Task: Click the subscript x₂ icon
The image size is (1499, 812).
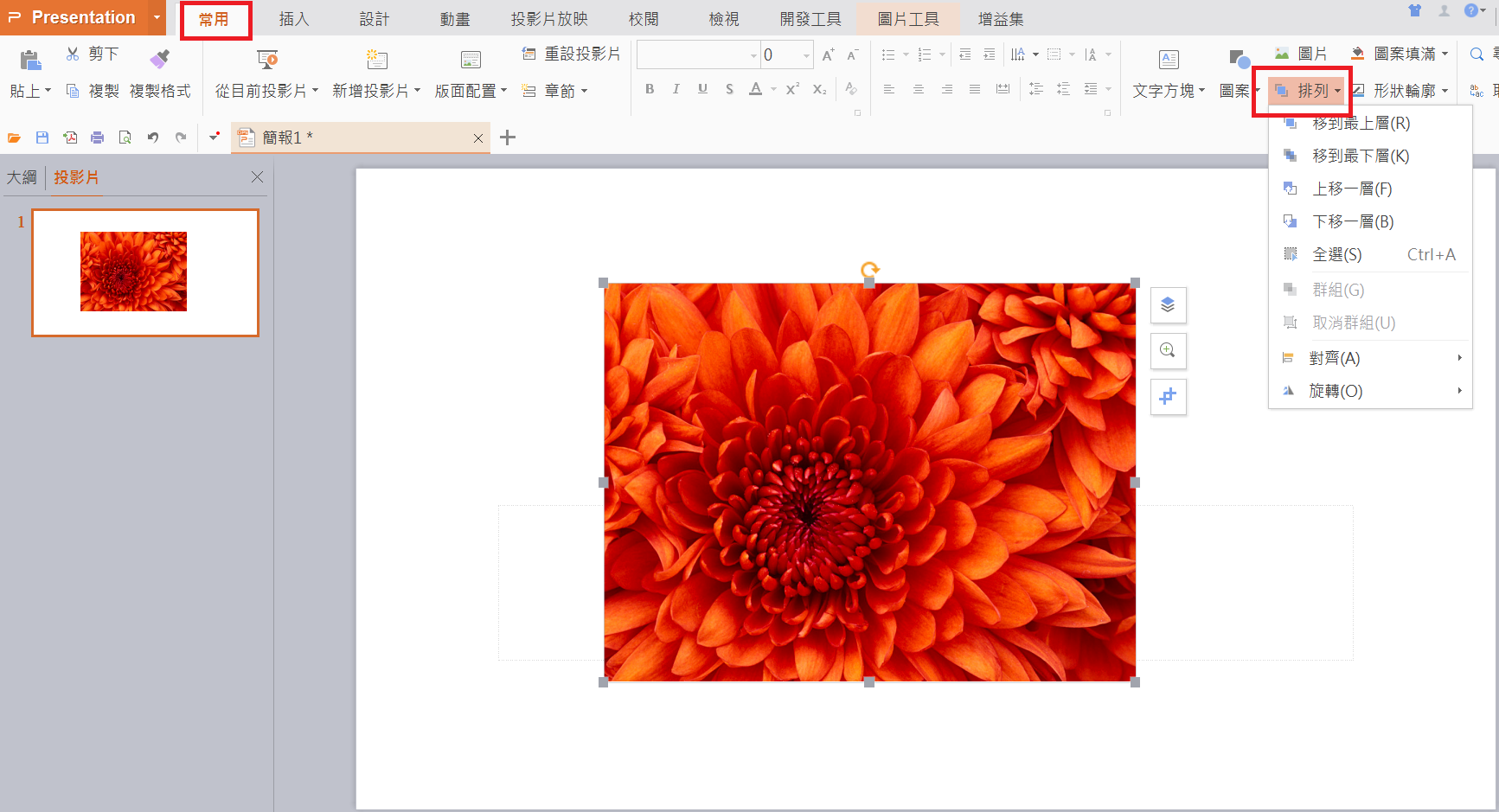Action: [x=819, y=88]
